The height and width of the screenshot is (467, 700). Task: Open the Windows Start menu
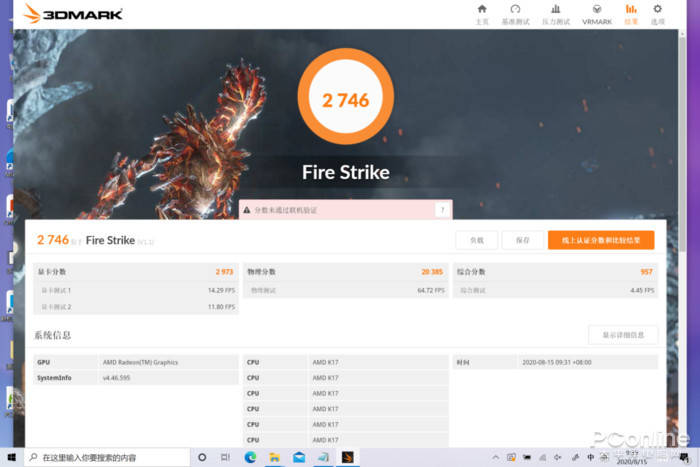[11, 457]
